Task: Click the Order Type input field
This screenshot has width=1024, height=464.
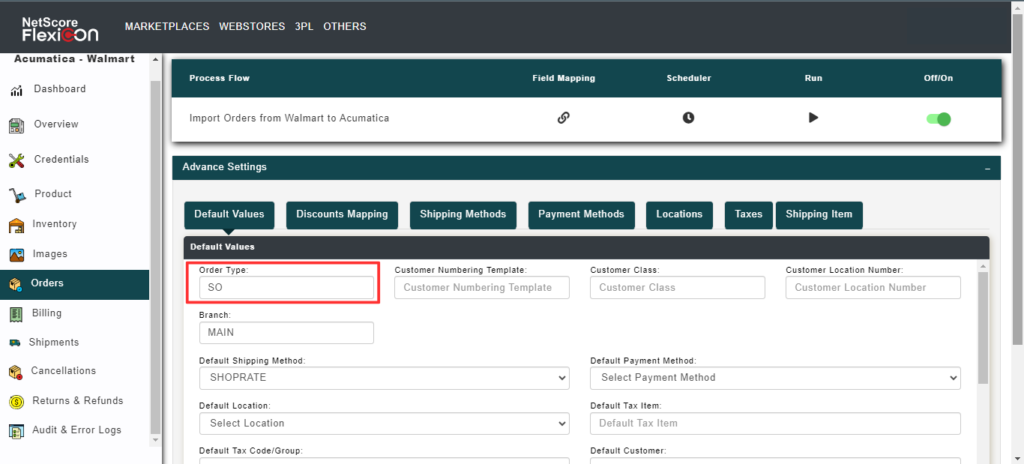Action: (x=286, y=287)
